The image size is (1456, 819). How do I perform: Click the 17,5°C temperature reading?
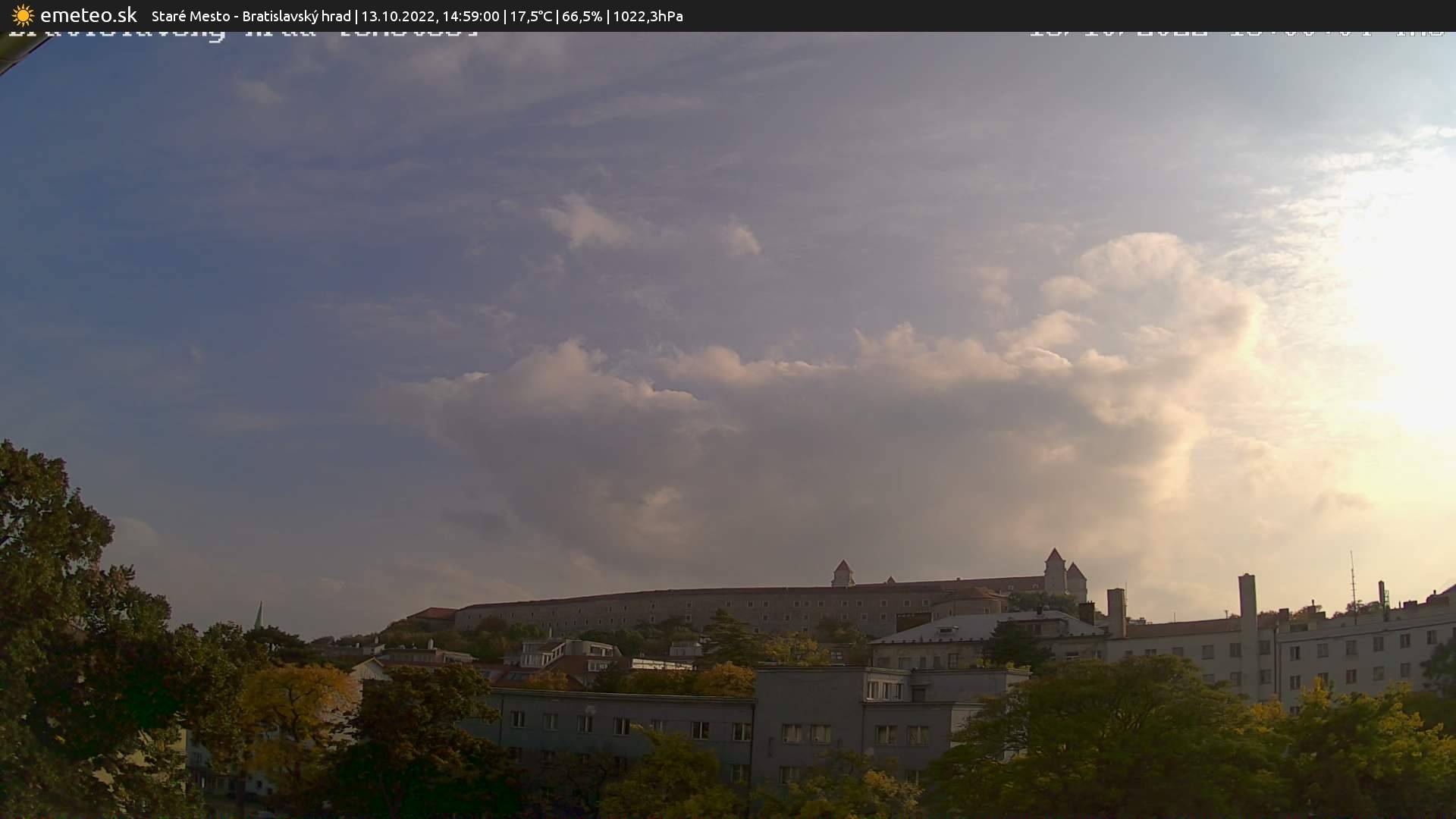(x=531, y=16)
